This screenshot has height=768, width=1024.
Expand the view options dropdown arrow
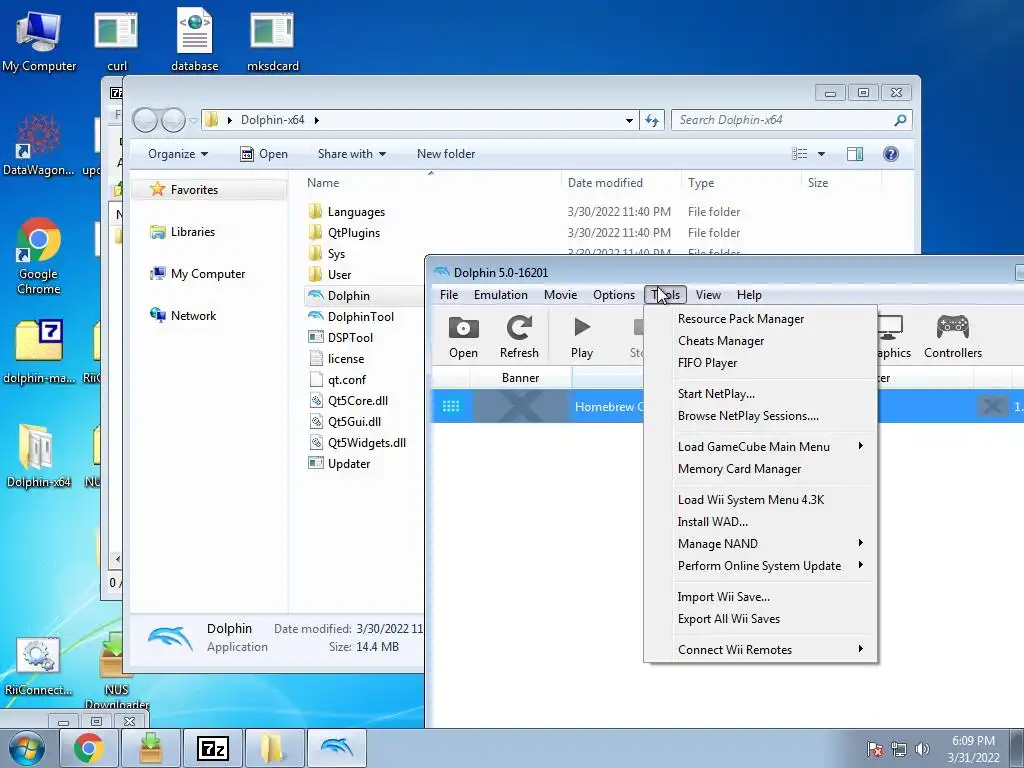click(822, 154)
